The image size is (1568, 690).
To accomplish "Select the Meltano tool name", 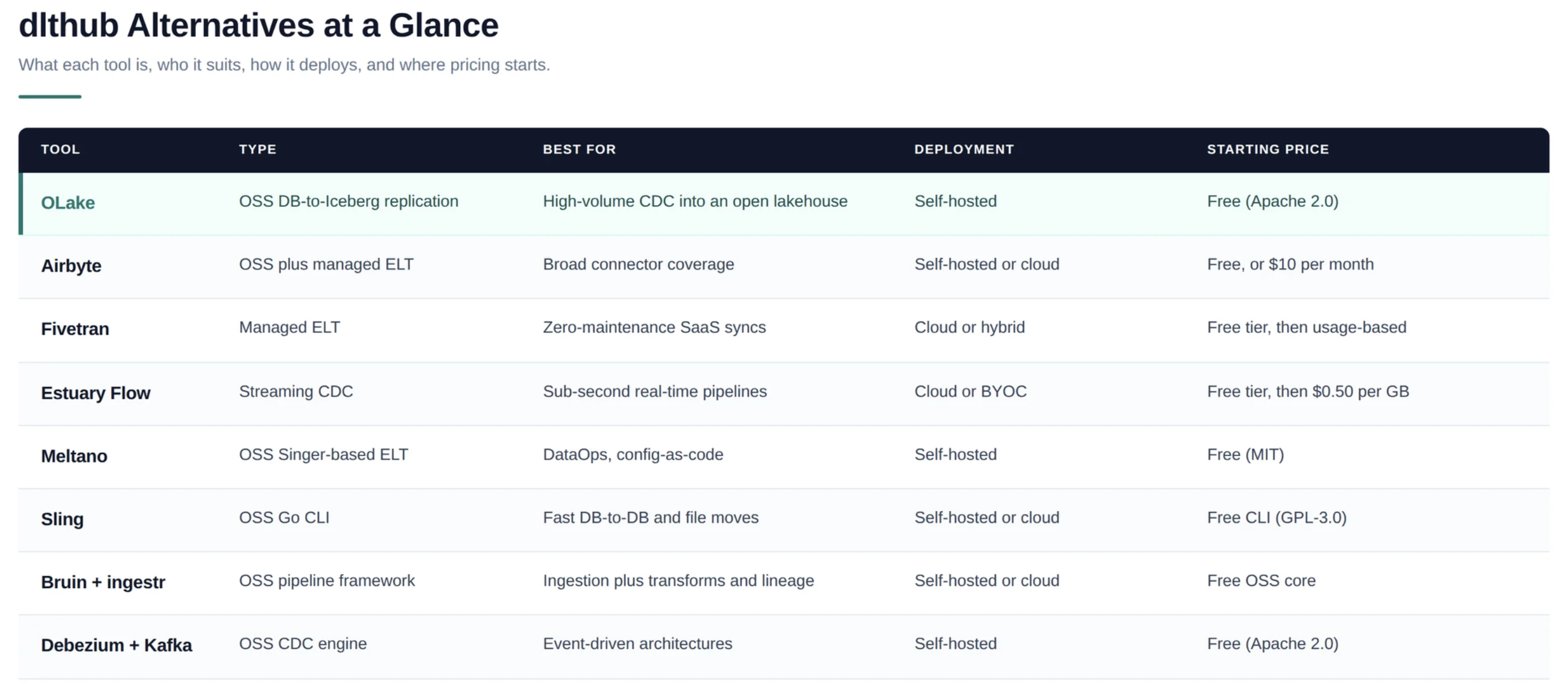I will 74,456.
